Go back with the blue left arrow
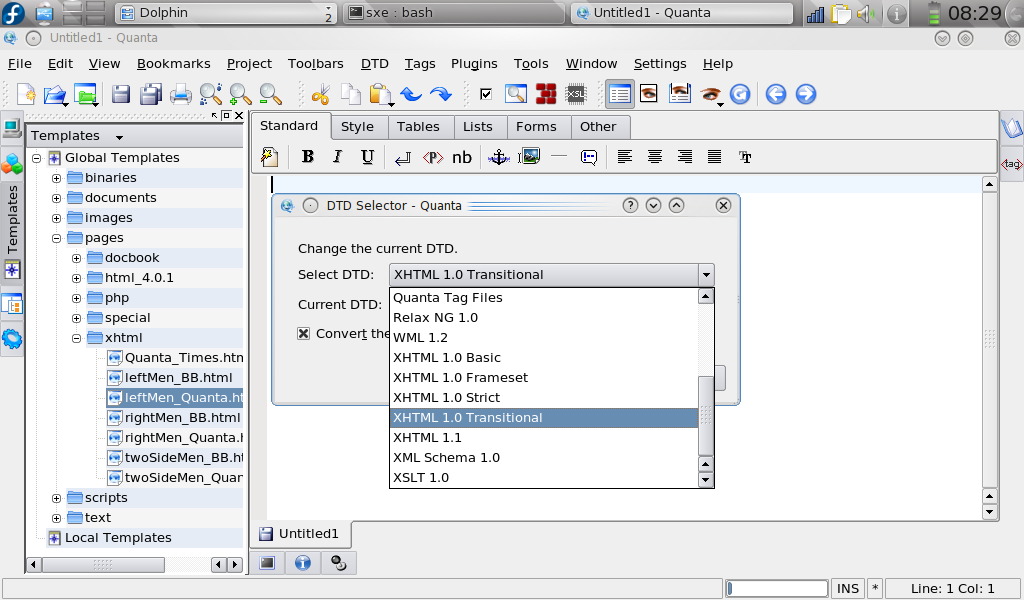 pyautogui.click(x=776, y=94)
